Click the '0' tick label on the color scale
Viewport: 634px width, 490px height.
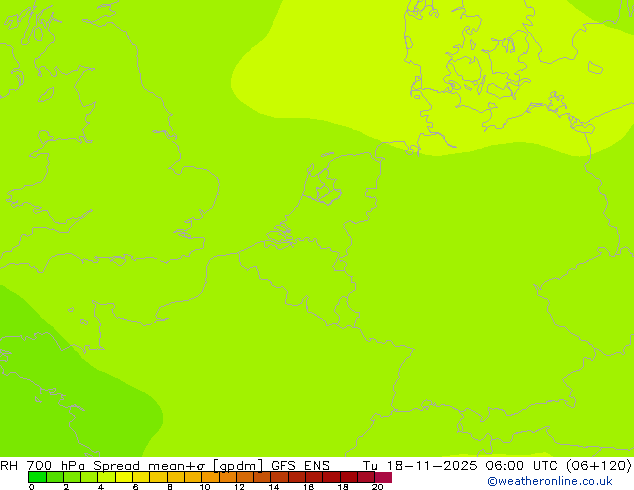tap(32, 487)
